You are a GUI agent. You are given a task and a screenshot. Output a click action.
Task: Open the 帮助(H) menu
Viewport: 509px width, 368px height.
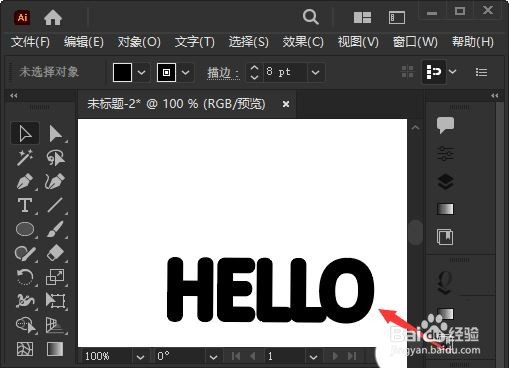click(473, 42)
